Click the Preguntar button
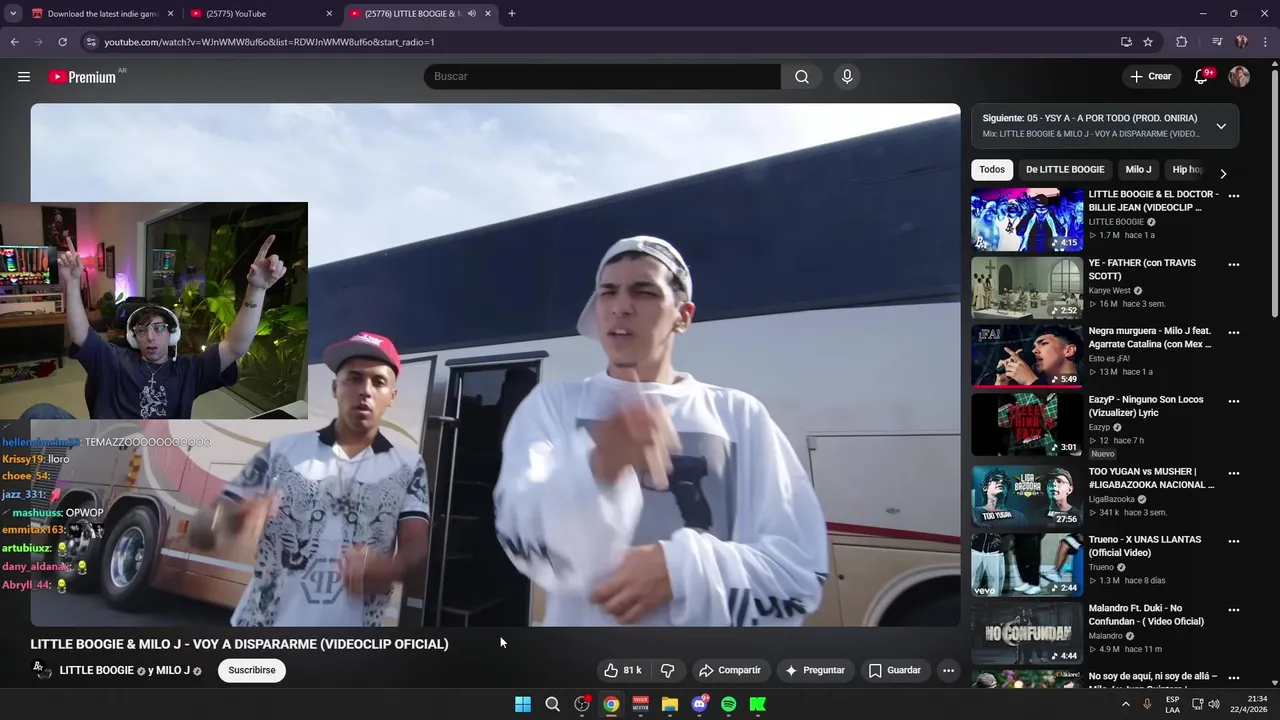Viewport: 1280px width, 720px height. tap(815, 670)
